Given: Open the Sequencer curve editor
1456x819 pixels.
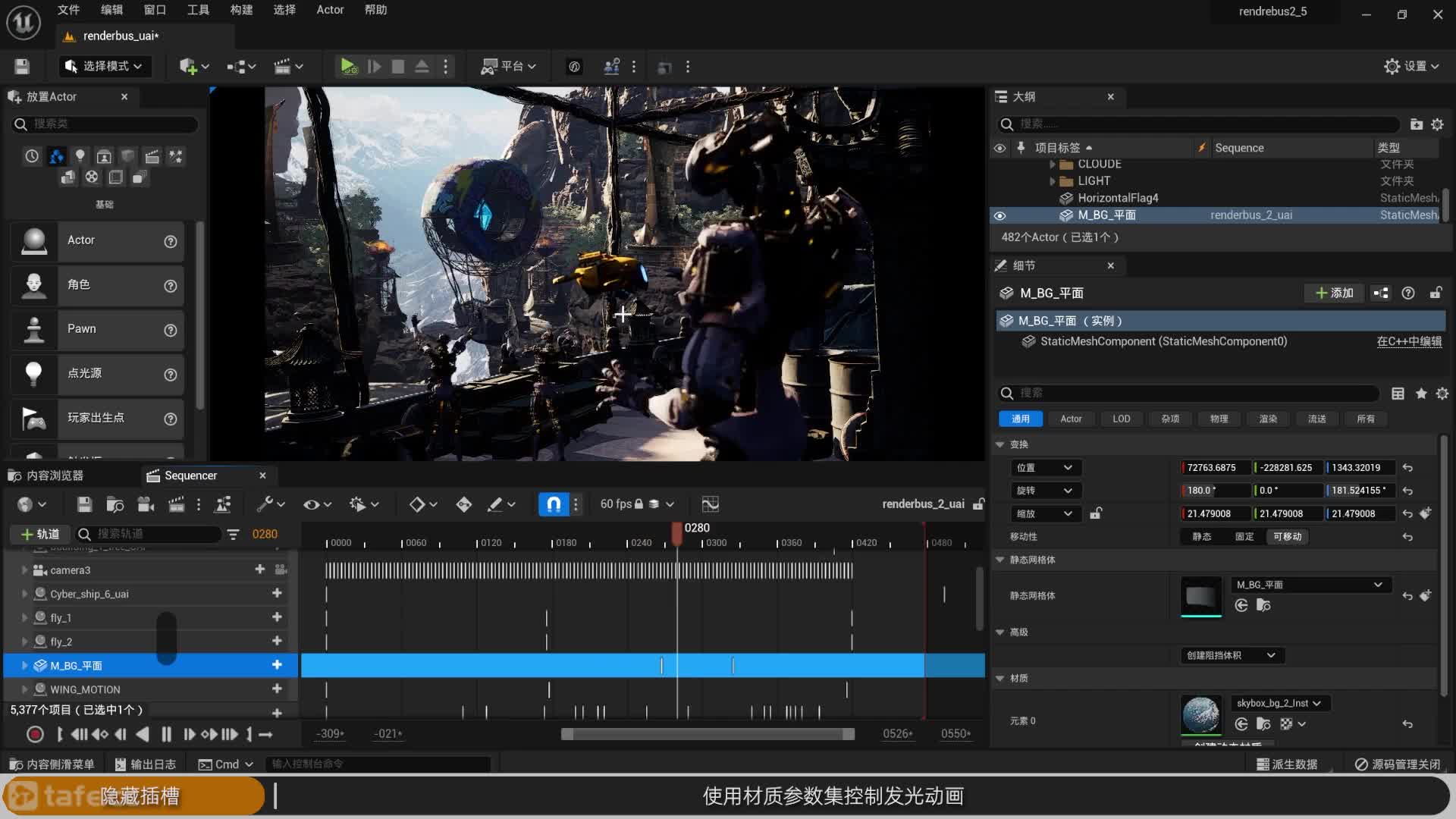Looking at the screenshot, I should (711, 504).
